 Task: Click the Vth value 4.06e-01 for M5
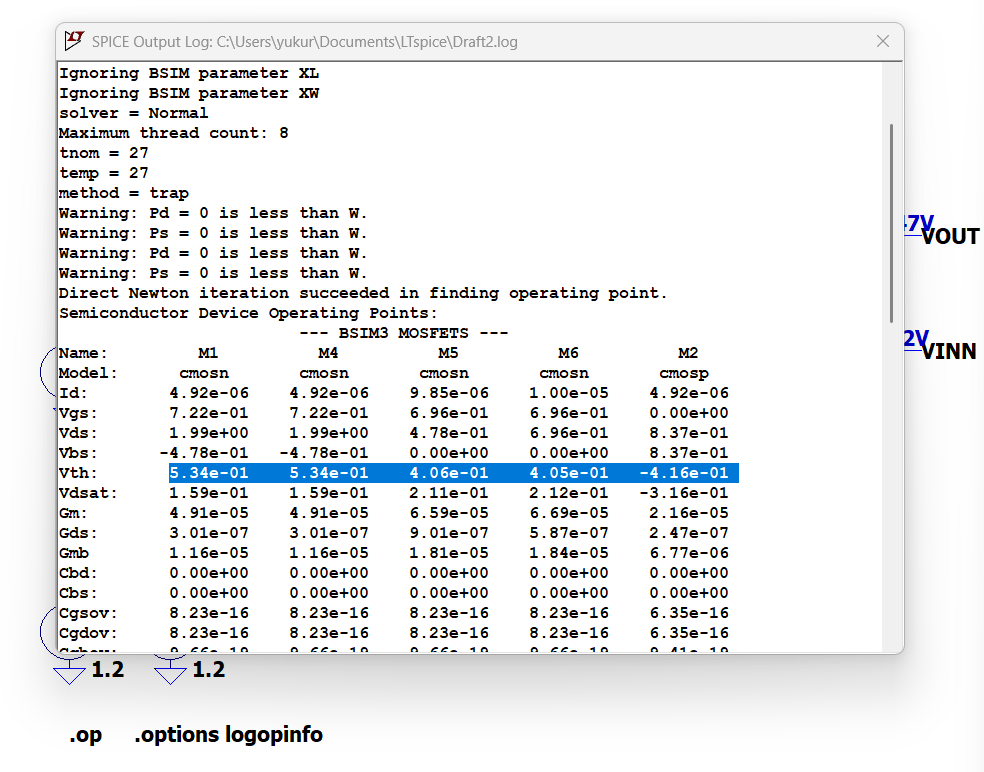coord(449,473)
